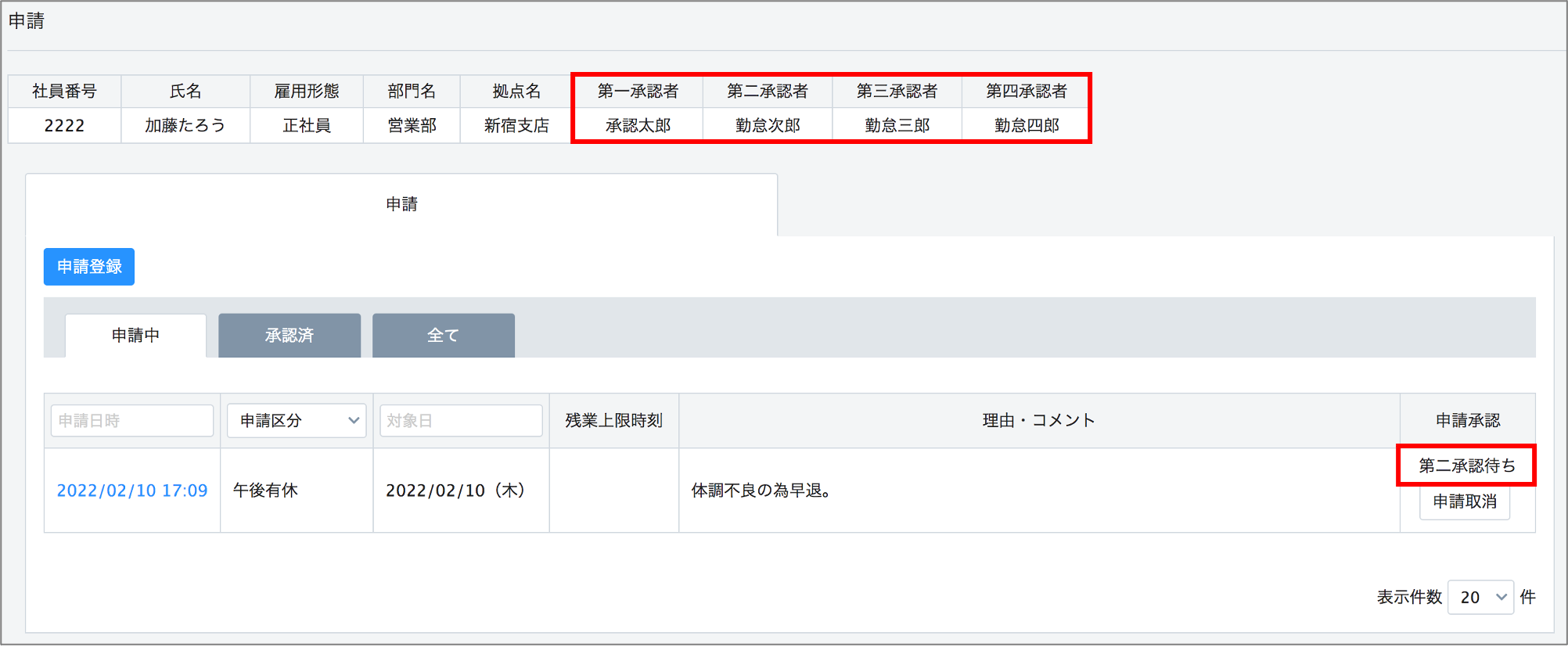The height and width of the screenshot is (647, 1568).
Task: Click the 申請登録 button
Action: coord(89,267)
